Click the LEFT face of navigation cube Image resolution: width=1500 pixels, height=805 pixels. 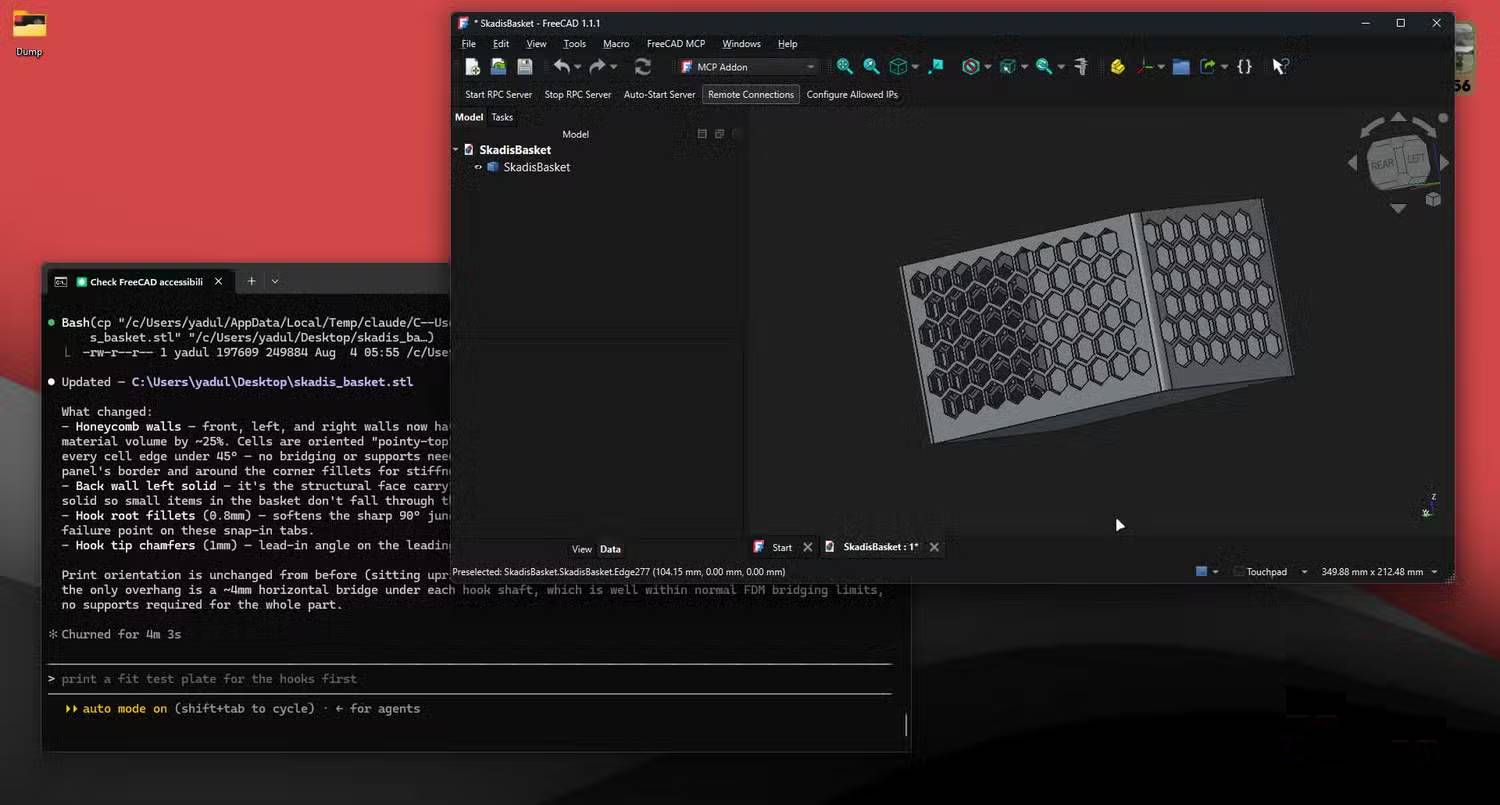coord(1416,159)
